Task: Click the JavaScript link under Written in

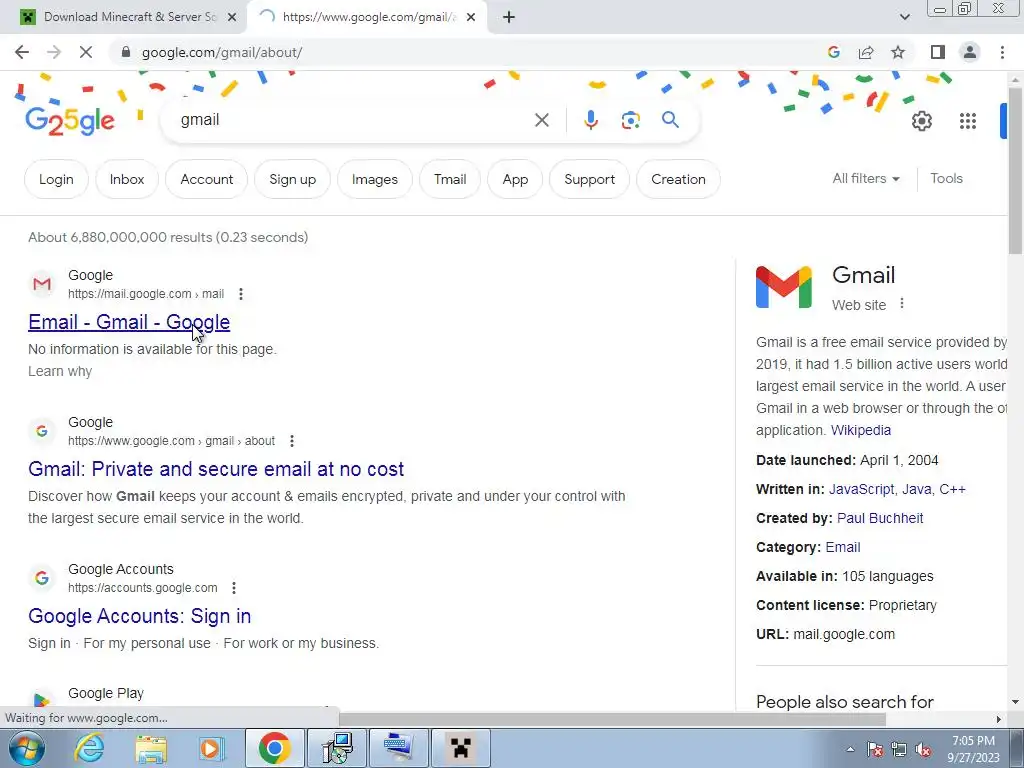Action: pyautogui.click(x=861, y=489)
